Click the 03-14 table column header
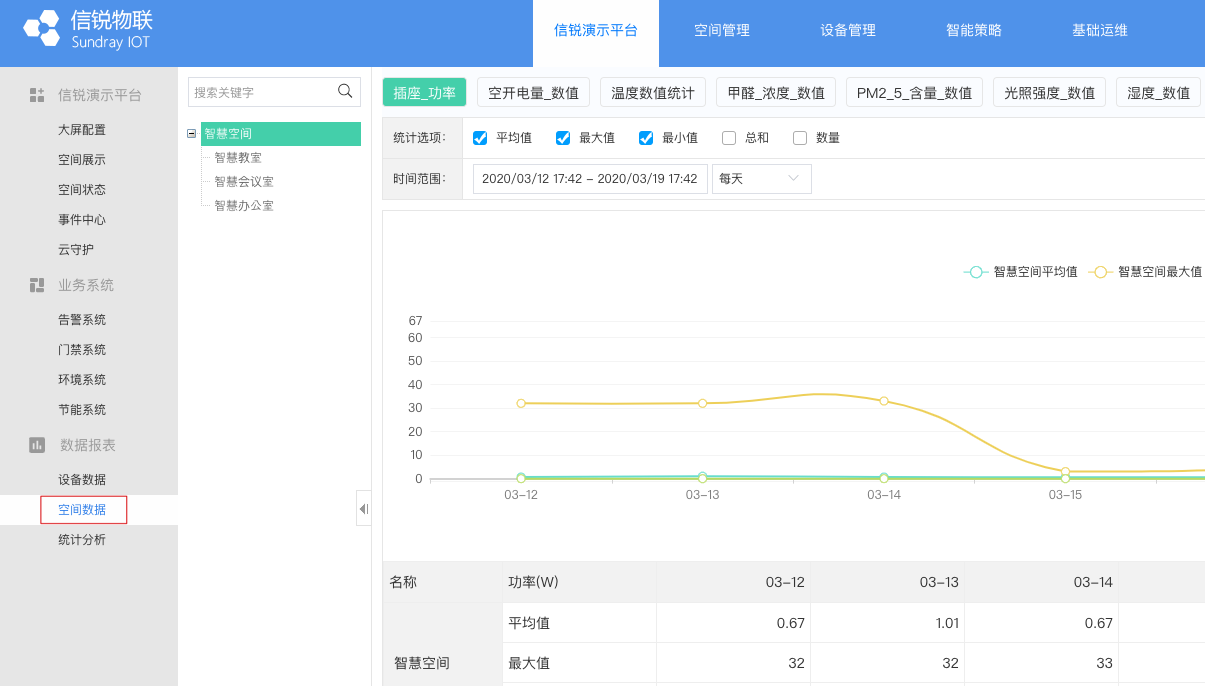 (1041, 582)
